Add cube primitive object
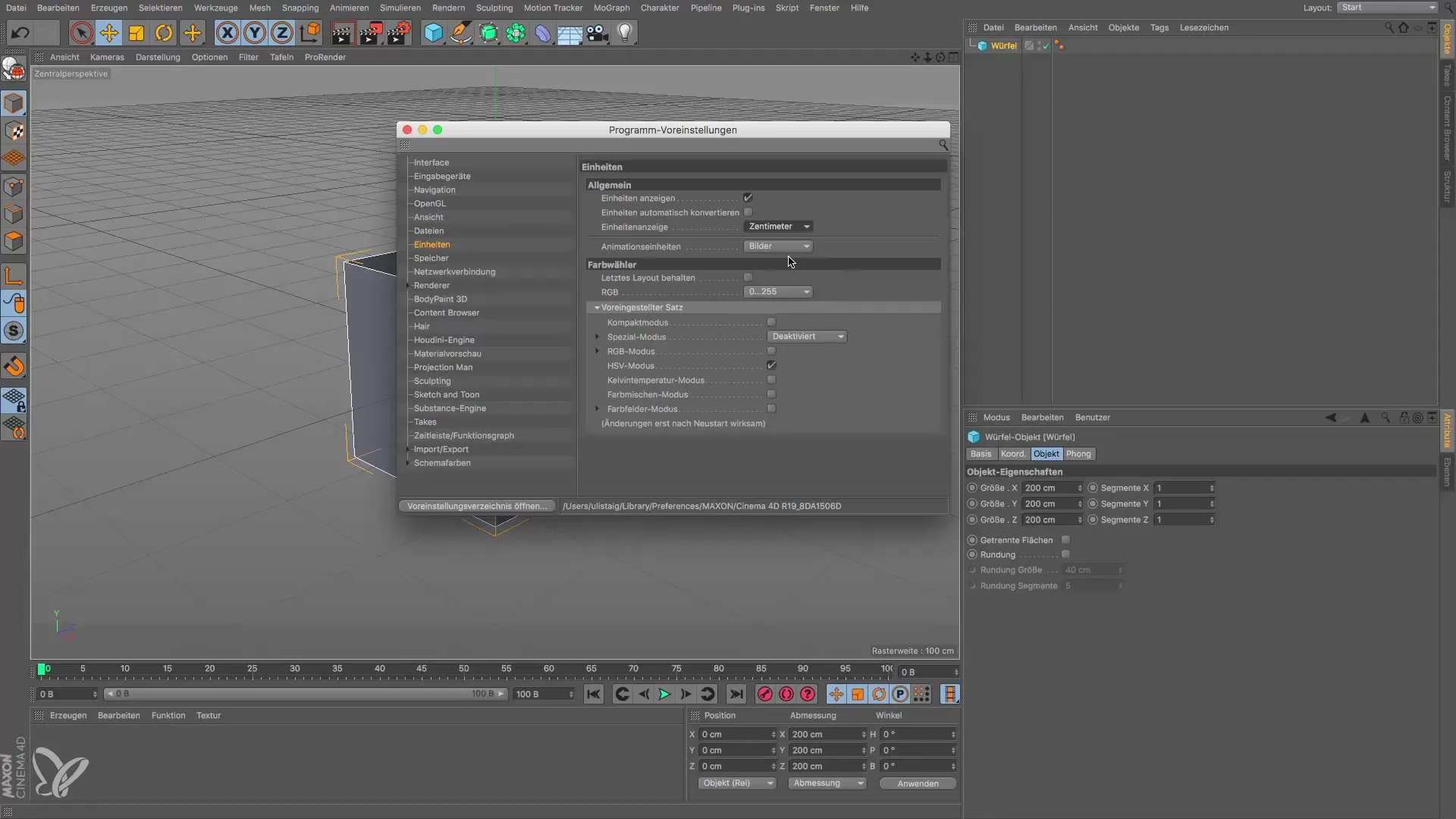1456x819 pixels. (x=434, y=33)
